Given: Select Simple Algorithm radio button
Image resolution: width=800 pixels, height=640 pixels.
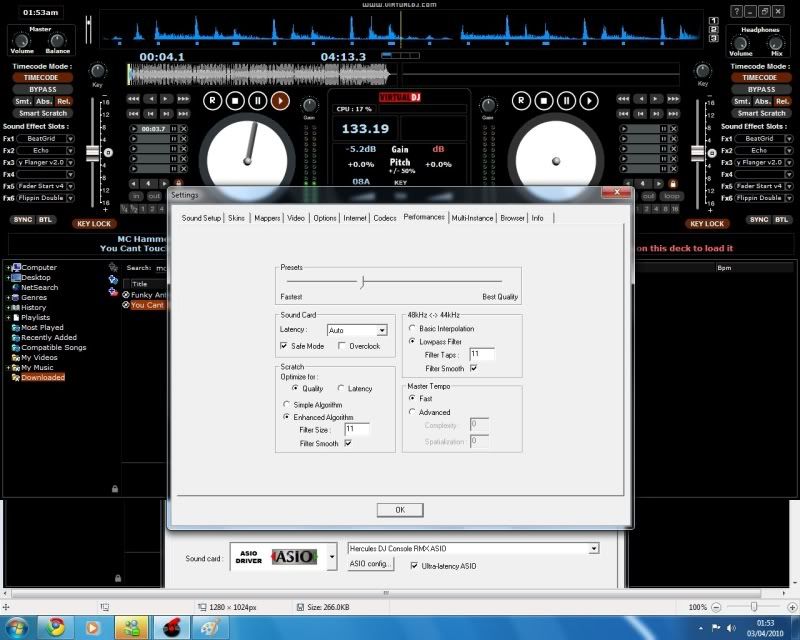Looking at the screenshot, I should coord(286,404).
